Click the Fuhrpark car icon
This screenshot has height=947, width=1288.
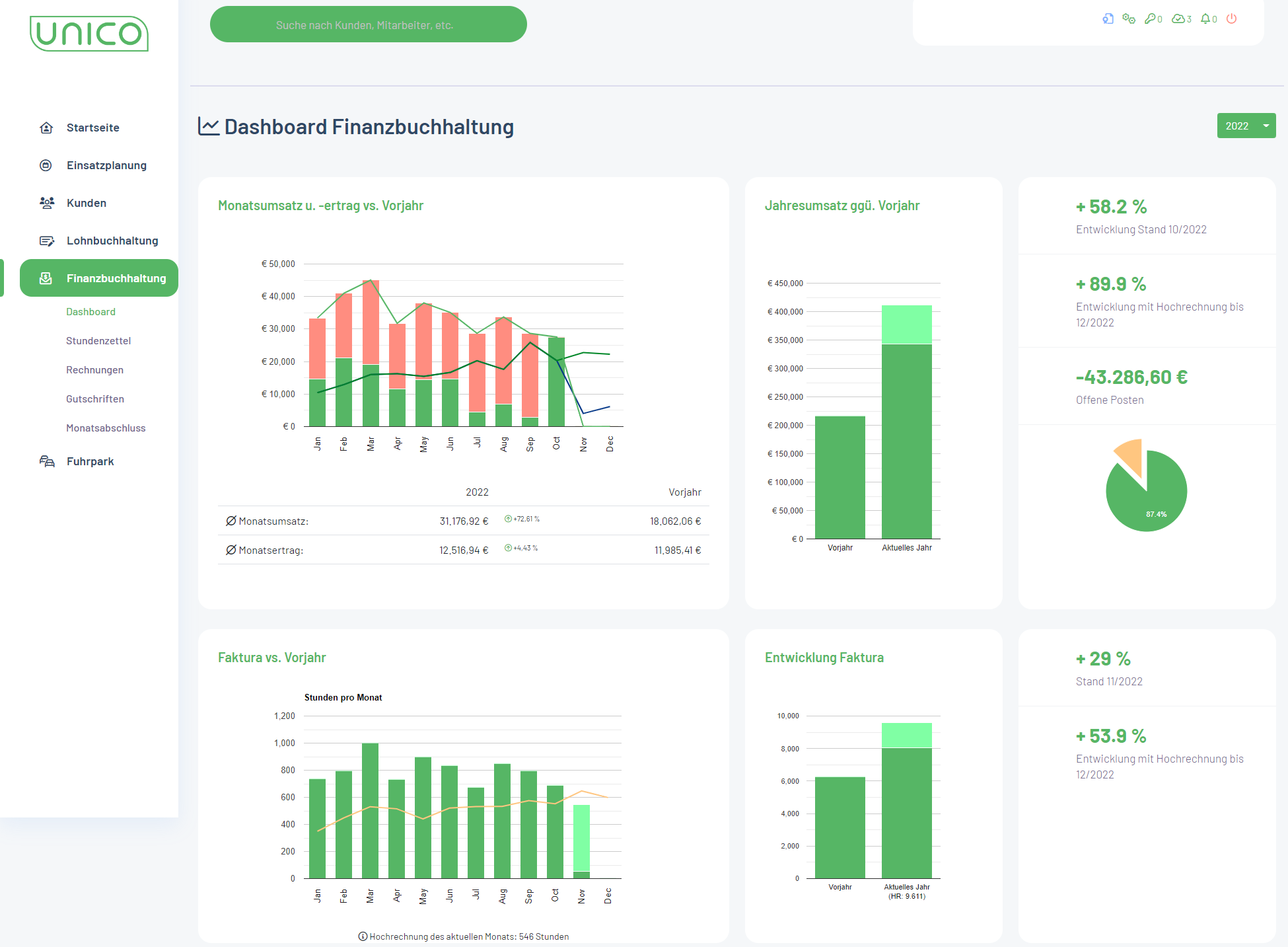coord(46,461)
